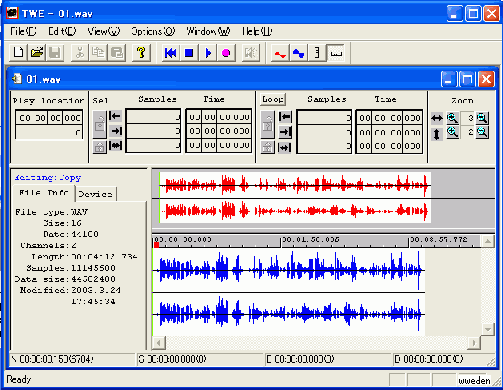The image size is (503, 390).
Task: Click the first Sel Samples input field
Action: (153, 117)
